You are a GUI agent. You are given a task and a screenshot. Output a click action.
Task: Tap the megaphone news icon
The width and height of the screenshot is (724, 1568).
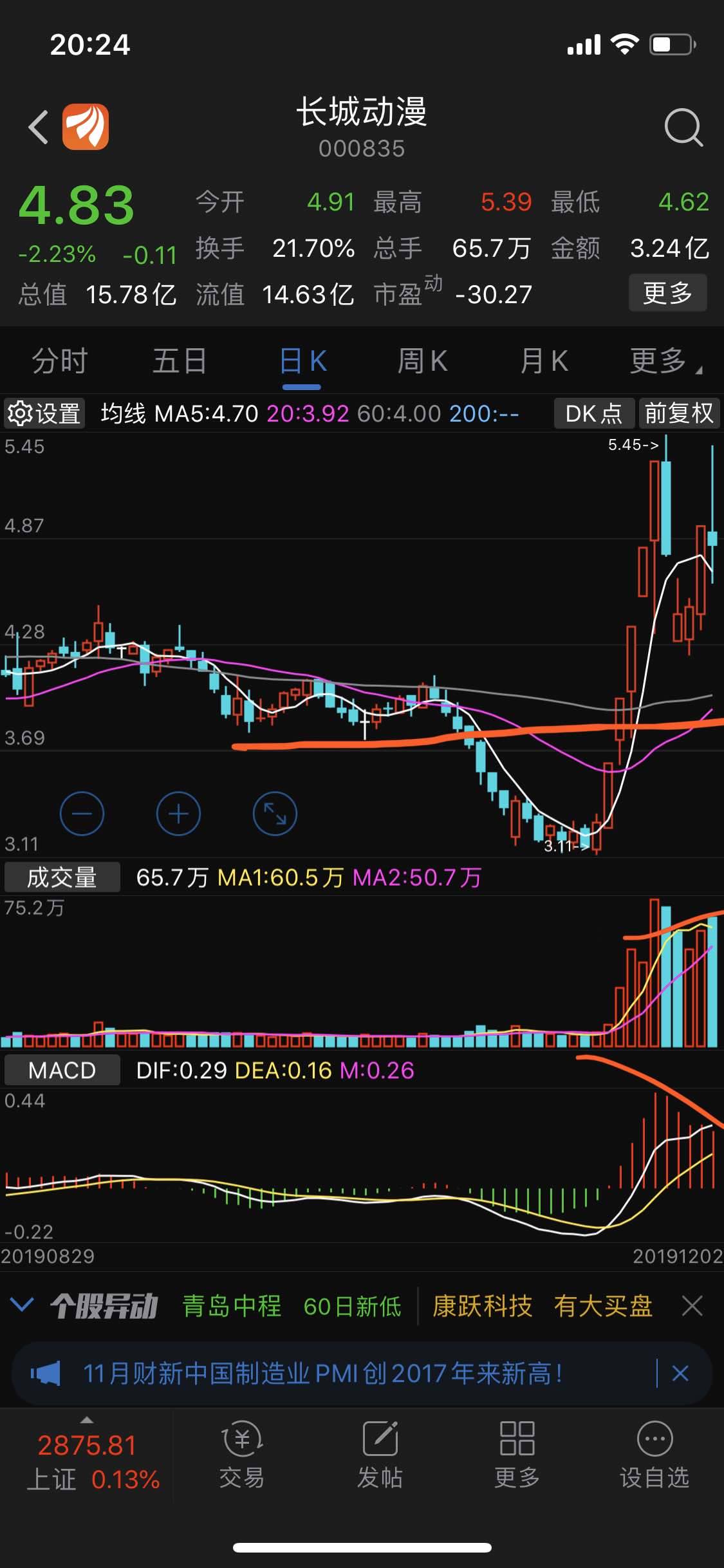(46, 1374)
